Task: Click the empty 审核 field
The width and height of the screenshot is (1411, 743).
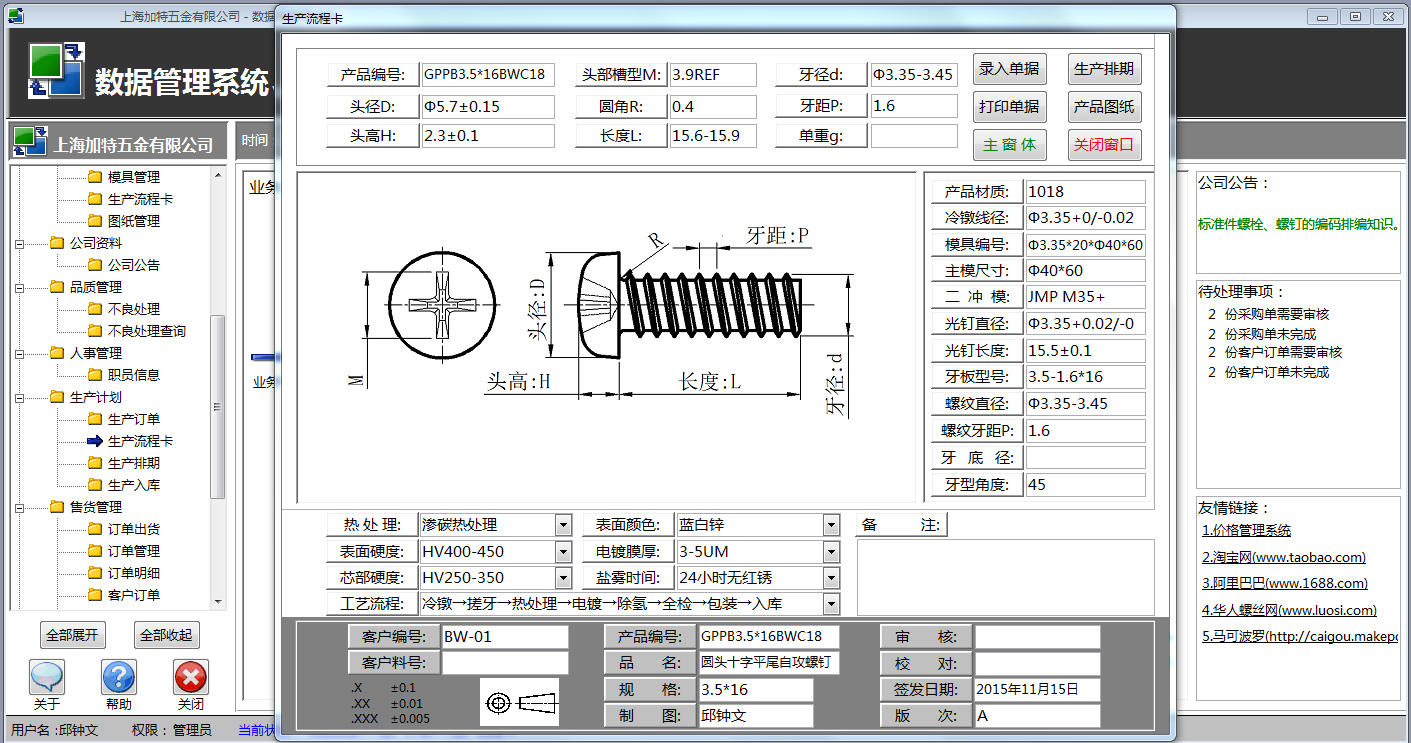Action: click(x=1037, y=637)
